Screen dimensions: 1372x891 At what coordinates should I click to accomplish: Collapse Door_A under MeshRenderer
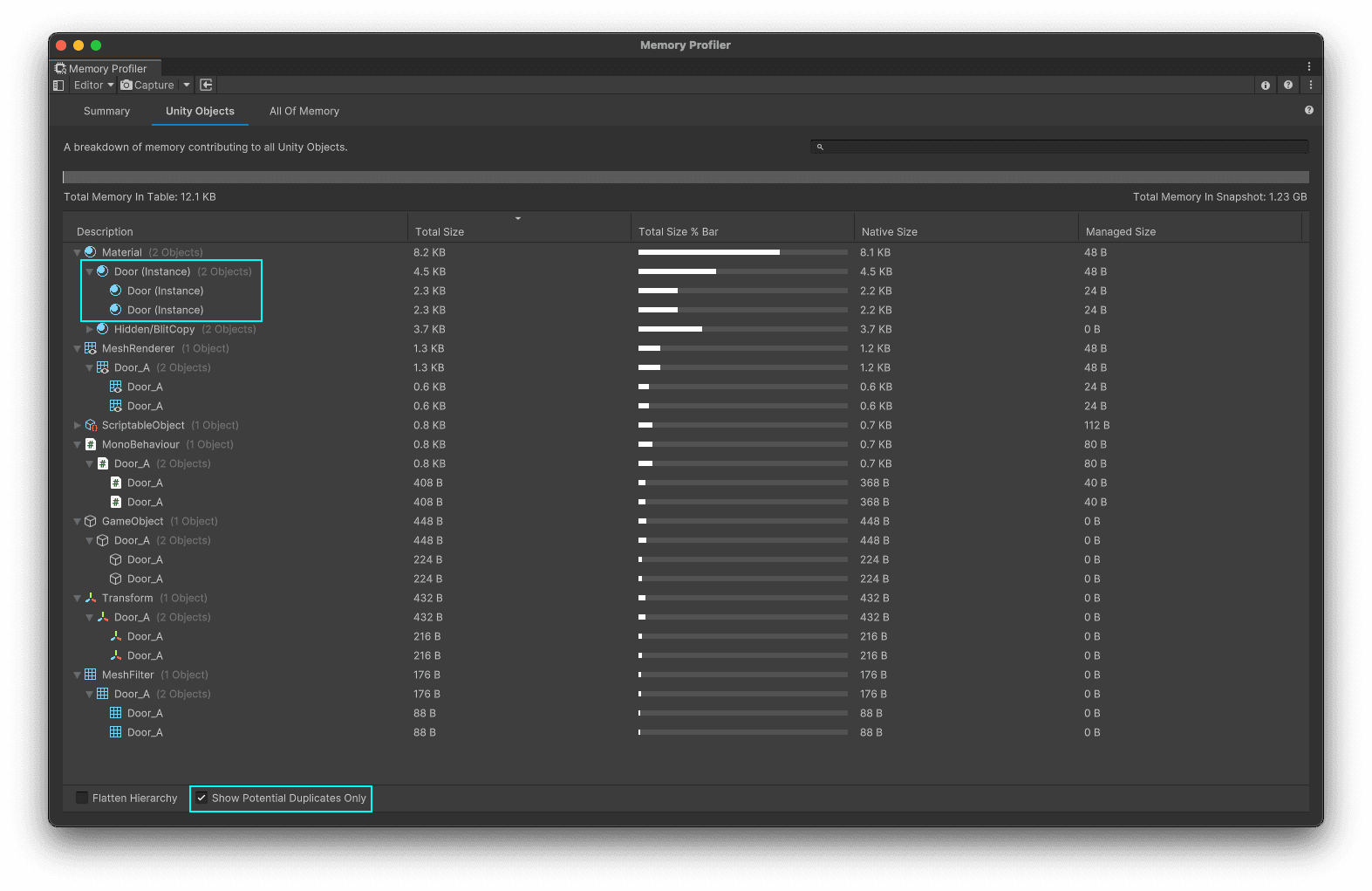[89, 368]
